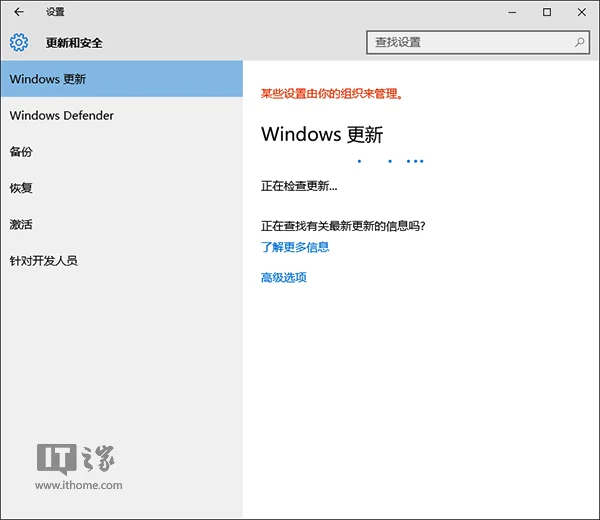Close the 设置 window
Image resolution: width=600 pixels, height=520 pixels.
click(x=582, y=12)
